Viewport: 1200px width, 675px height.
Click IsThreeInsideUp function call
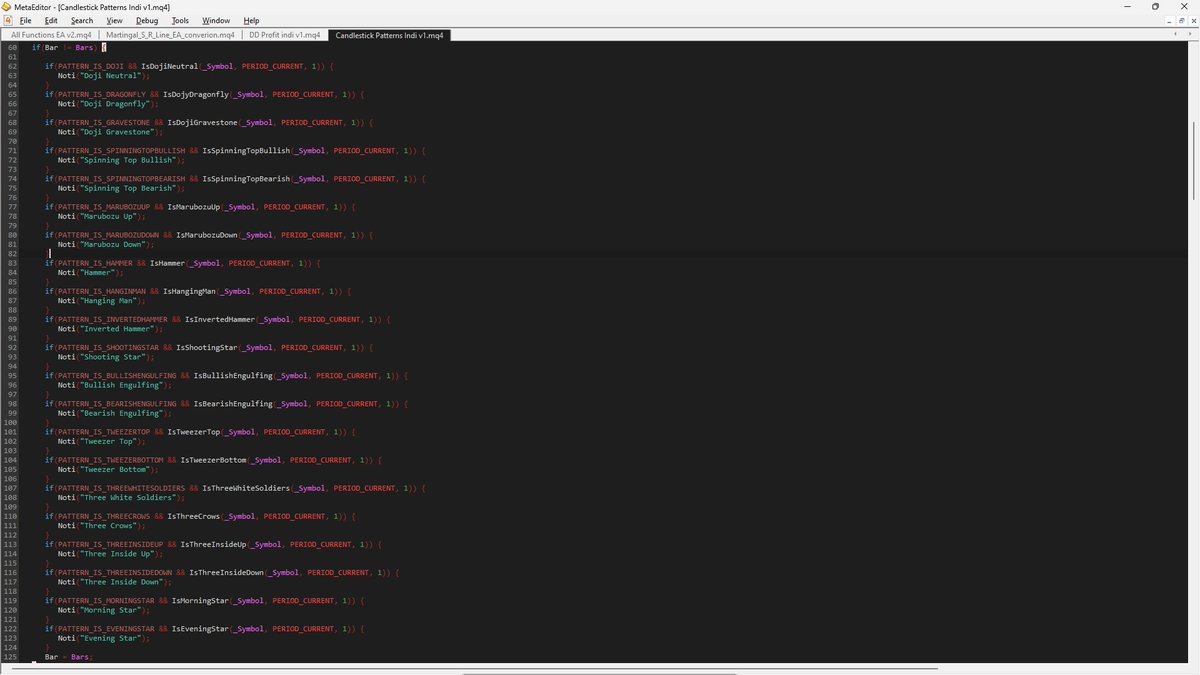point(212,545)
